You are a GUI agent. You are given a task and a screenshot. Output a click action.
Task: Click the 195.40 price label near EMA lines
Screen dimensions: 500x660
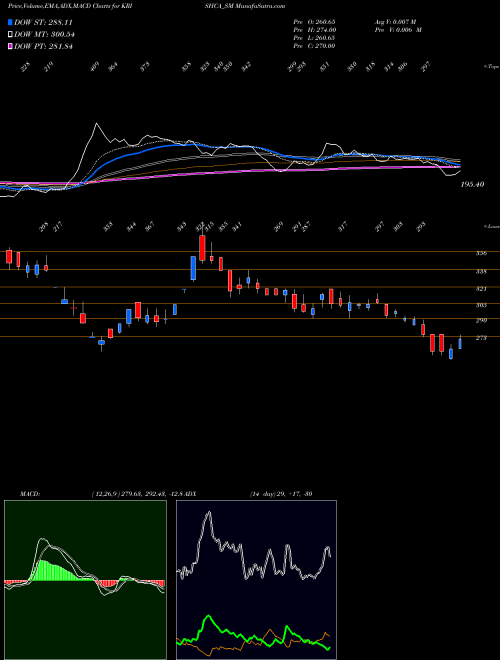click(473, 184)
